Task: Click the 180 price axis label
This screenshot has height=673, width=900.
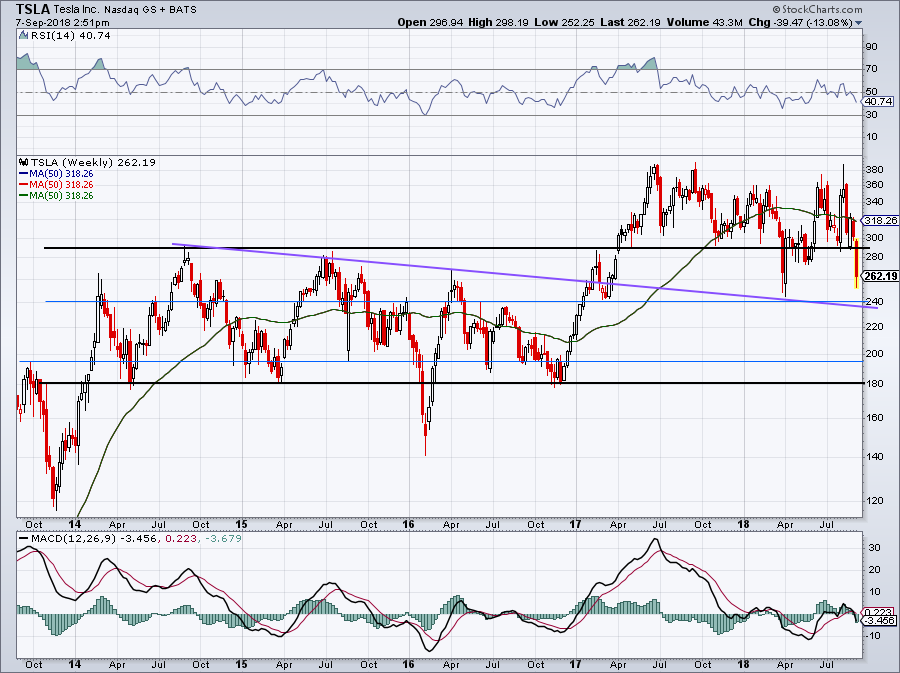Action: pos(874,383)
